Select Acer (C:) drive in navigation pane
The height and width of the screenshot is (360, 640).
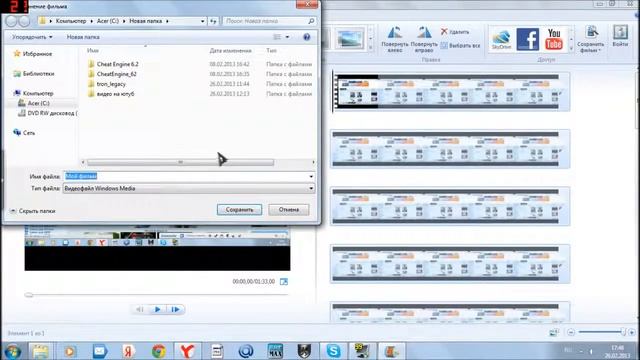[x=34, y=104]
